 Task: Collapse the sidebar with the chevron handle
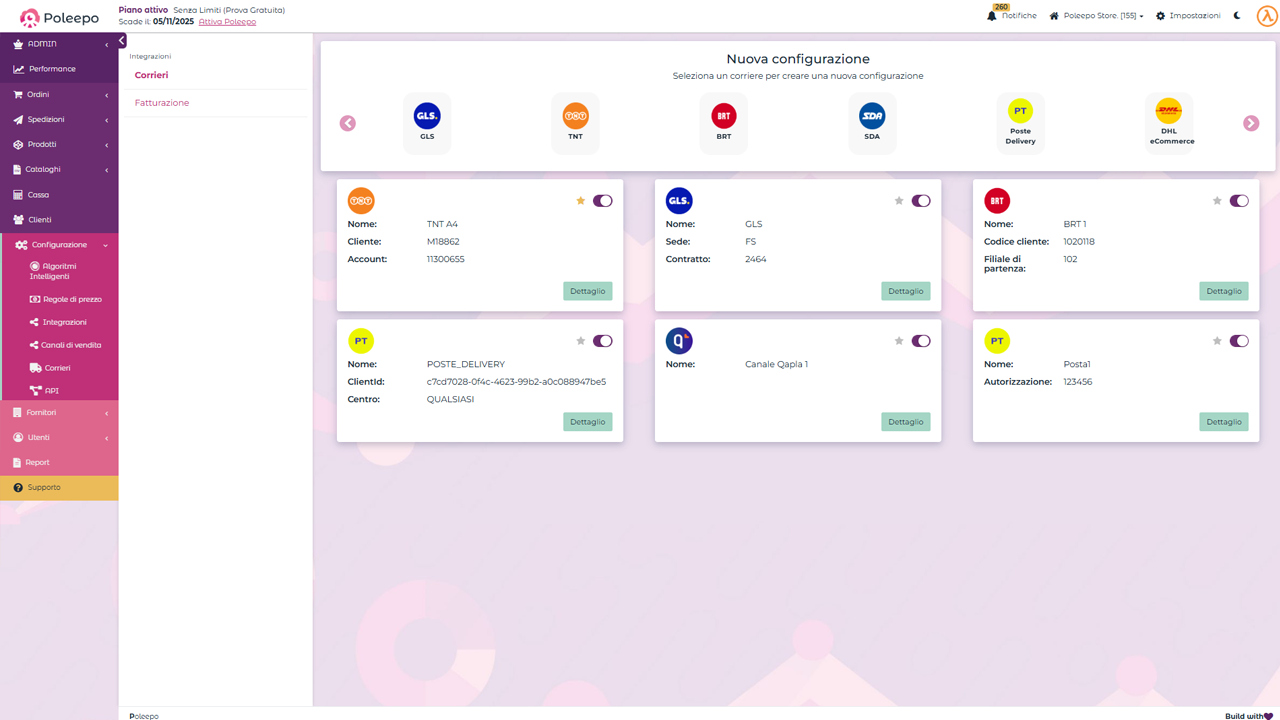coord(122,41)
